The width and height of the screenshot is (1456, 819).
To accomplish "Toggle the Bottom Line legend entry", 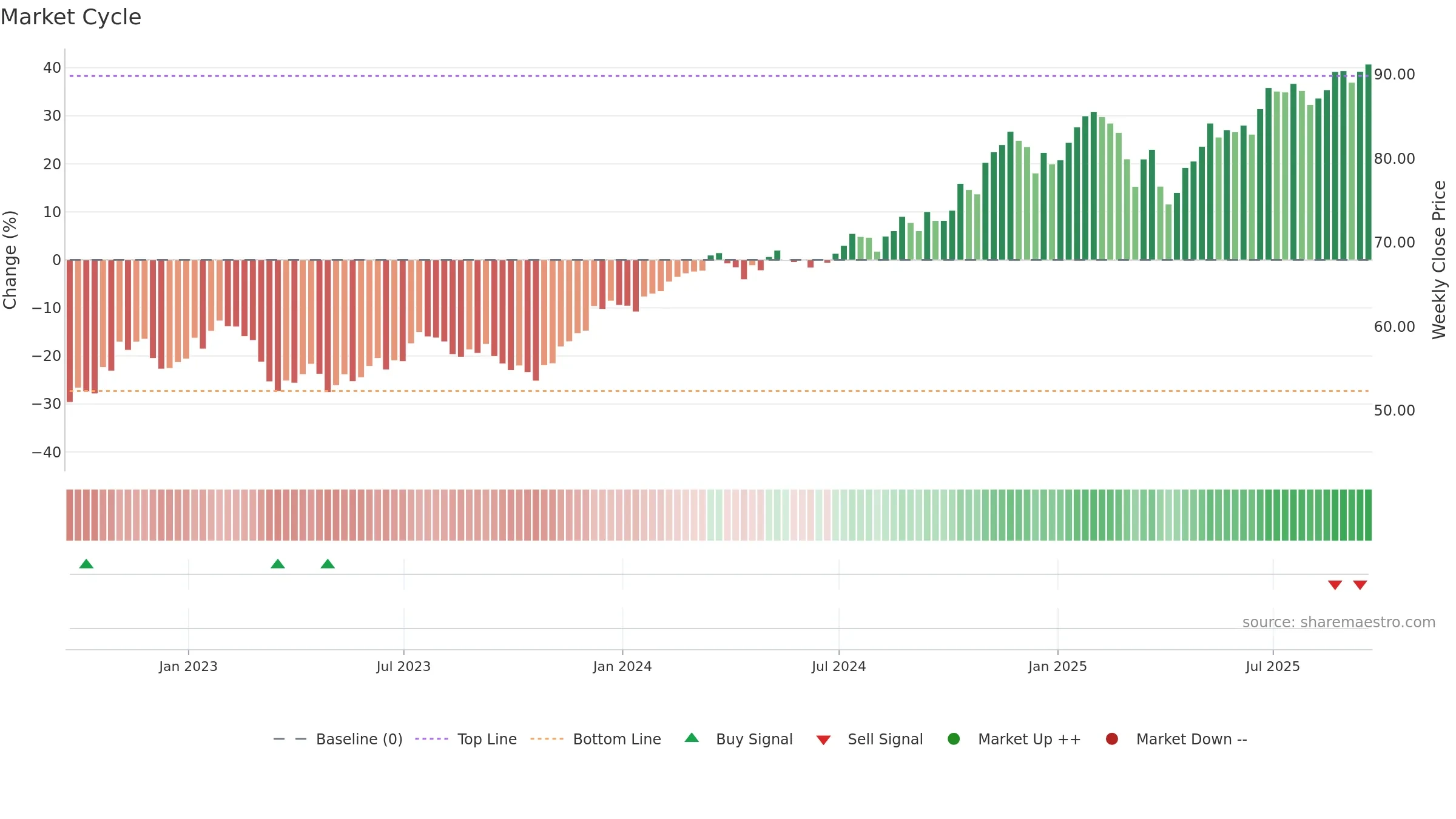I will [596, 739].
